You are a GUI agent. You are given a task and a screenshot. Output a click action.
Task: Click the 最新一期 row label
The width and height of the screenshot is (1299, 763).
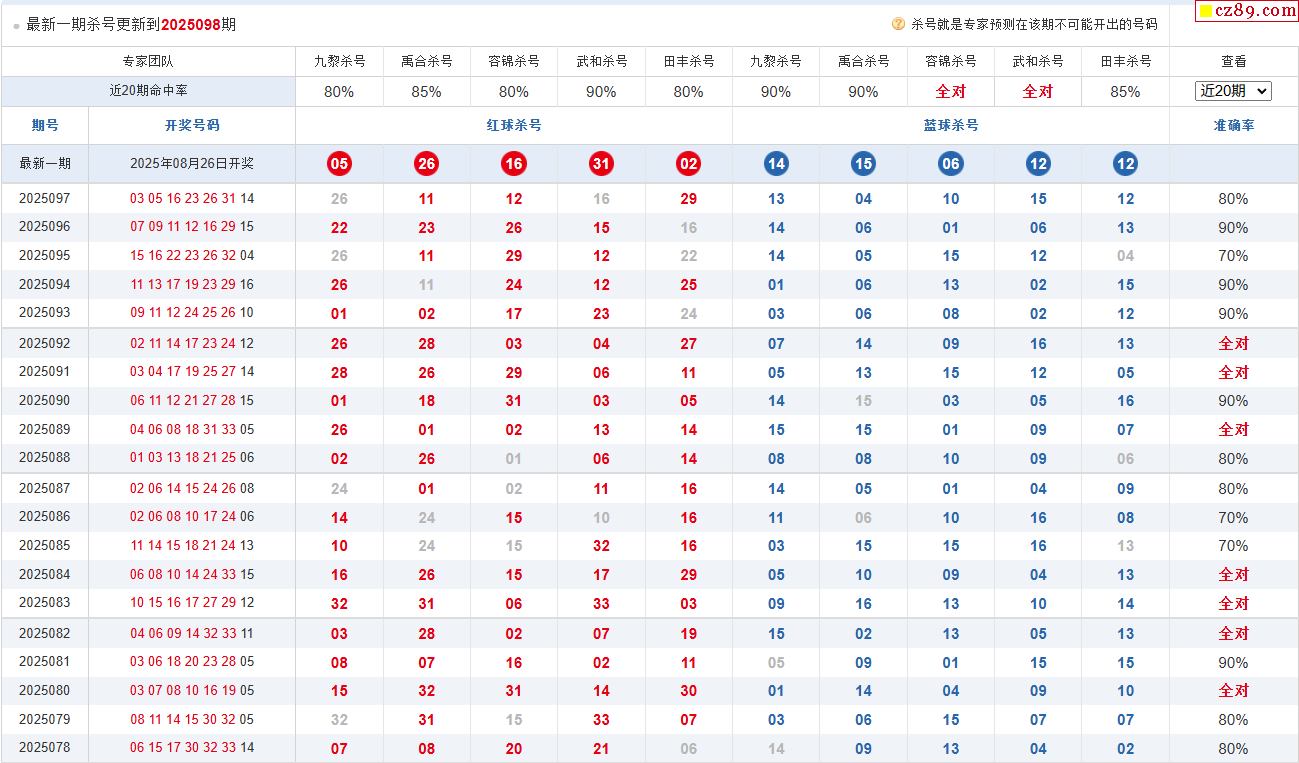[45, 164]
